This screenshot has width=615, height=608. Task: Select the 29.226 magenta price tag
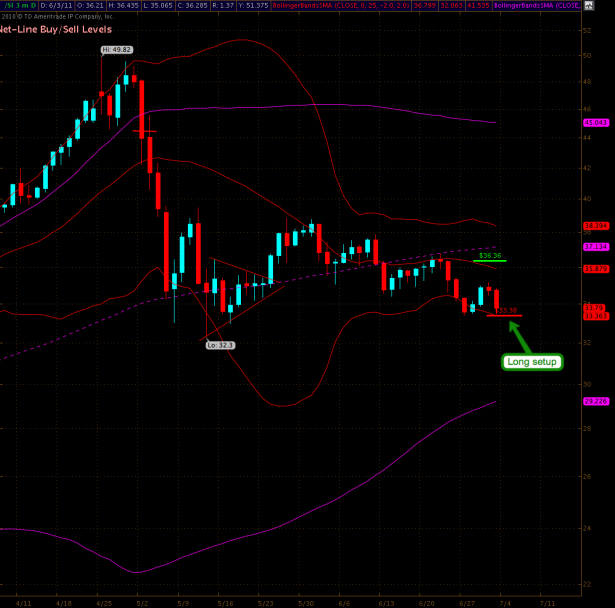[x=596, y=401]
